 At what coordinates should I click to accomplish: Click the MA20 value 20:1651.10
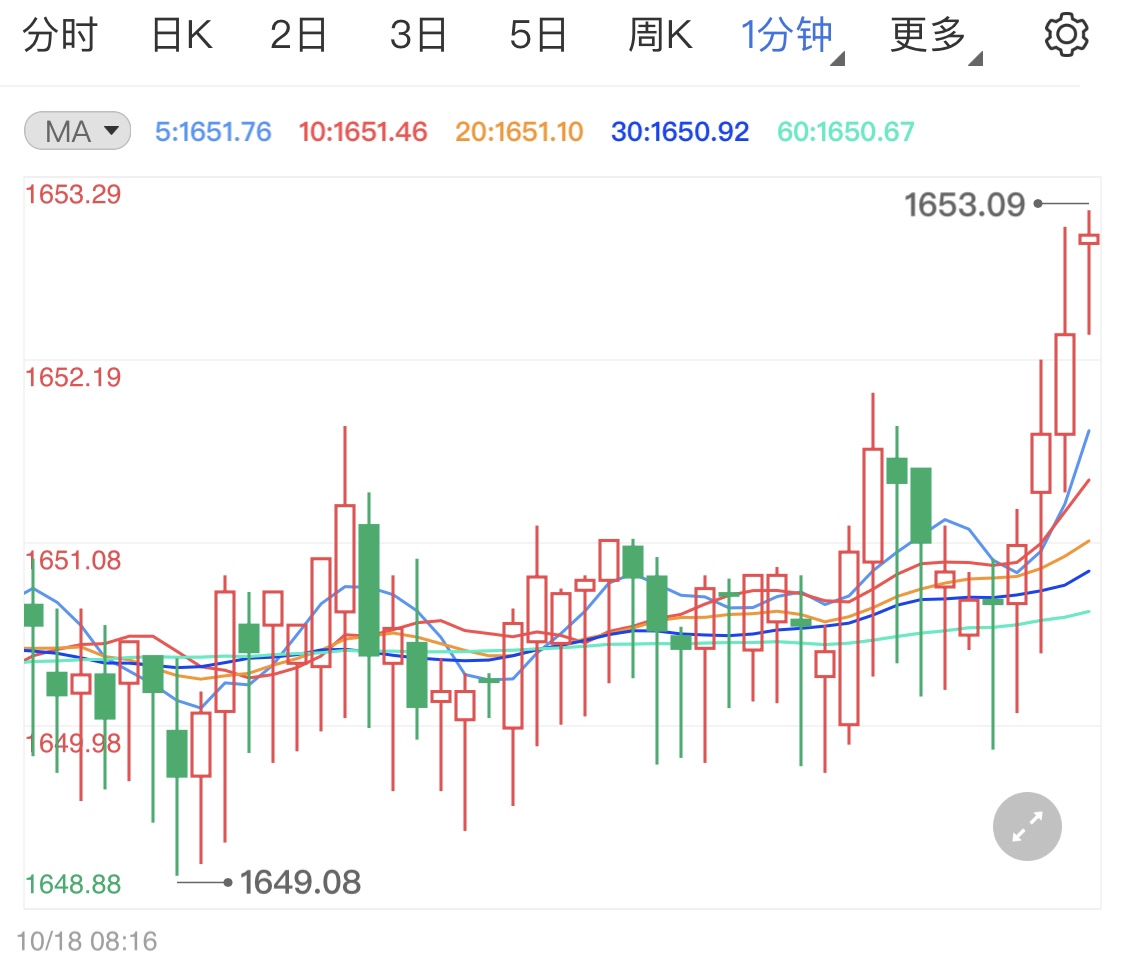pyautogui.click(x=519, y=132)
